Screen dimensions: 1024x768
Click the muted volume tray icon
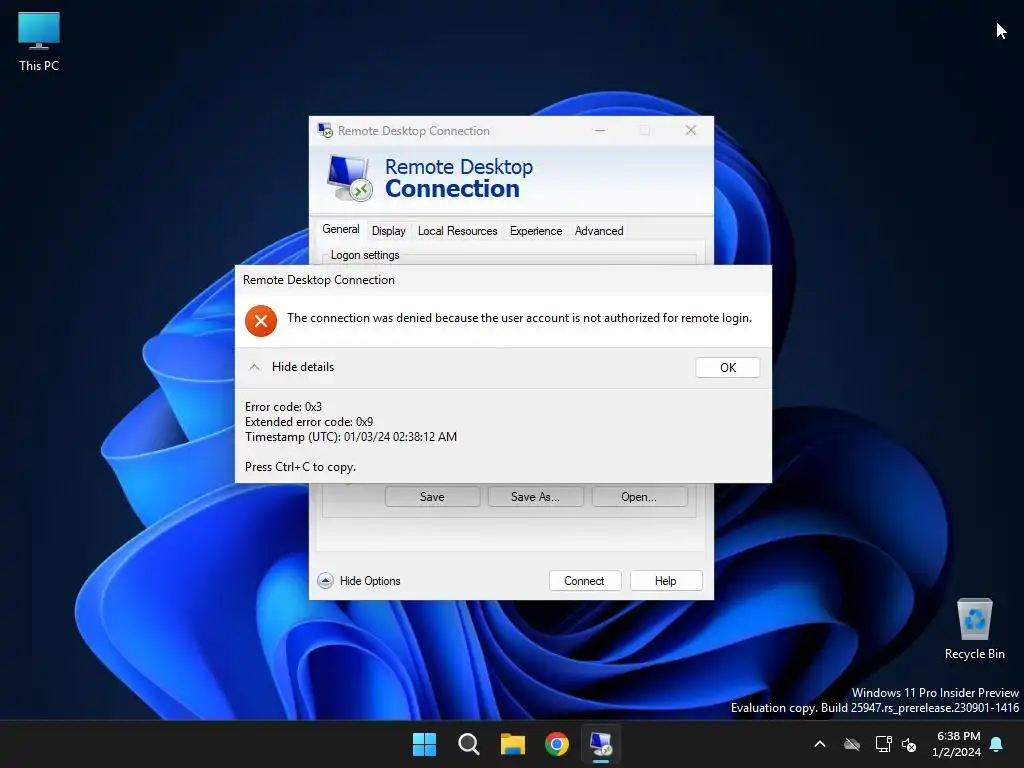909,744
